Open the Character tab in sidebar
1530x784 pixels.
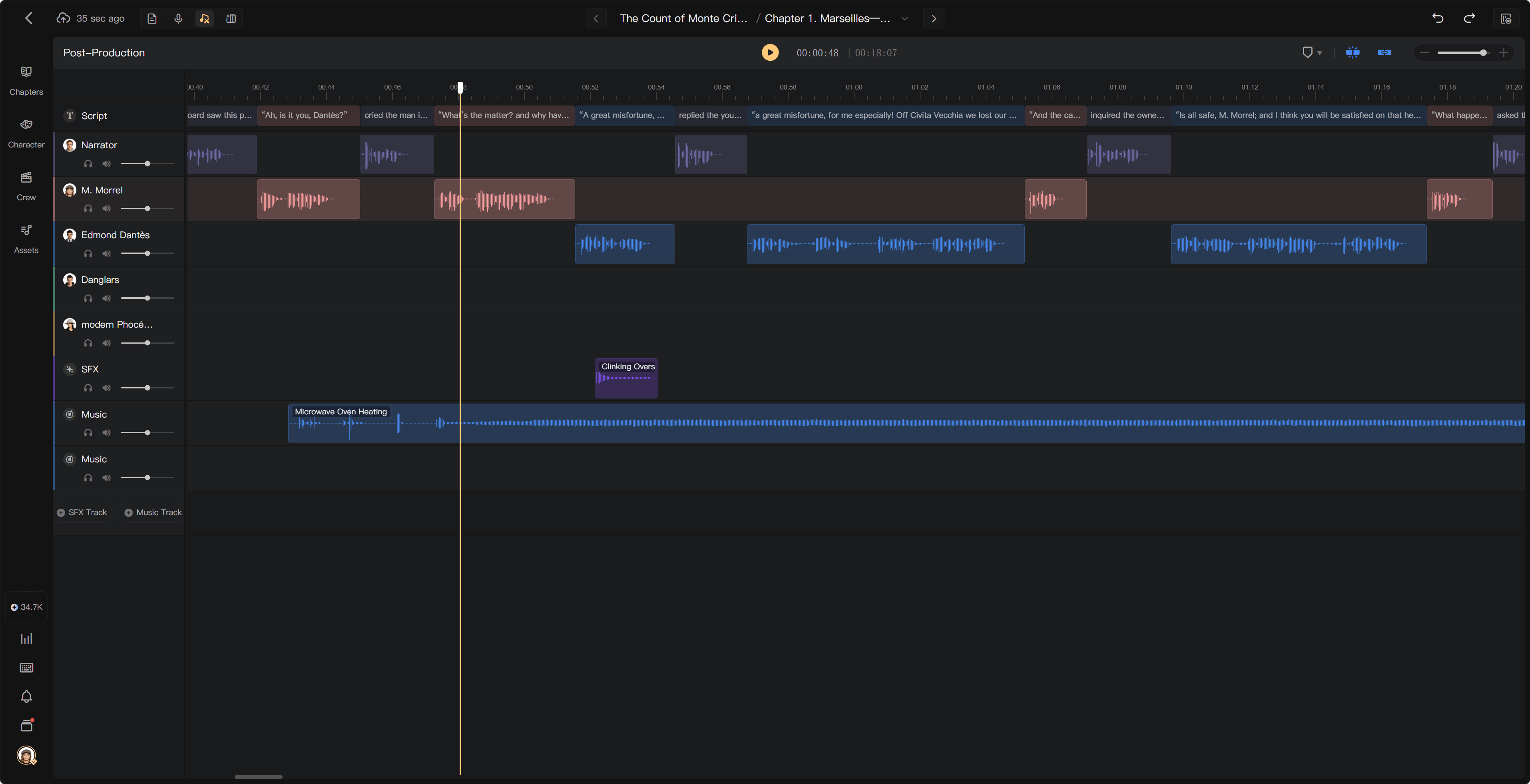tap(26, 133)
